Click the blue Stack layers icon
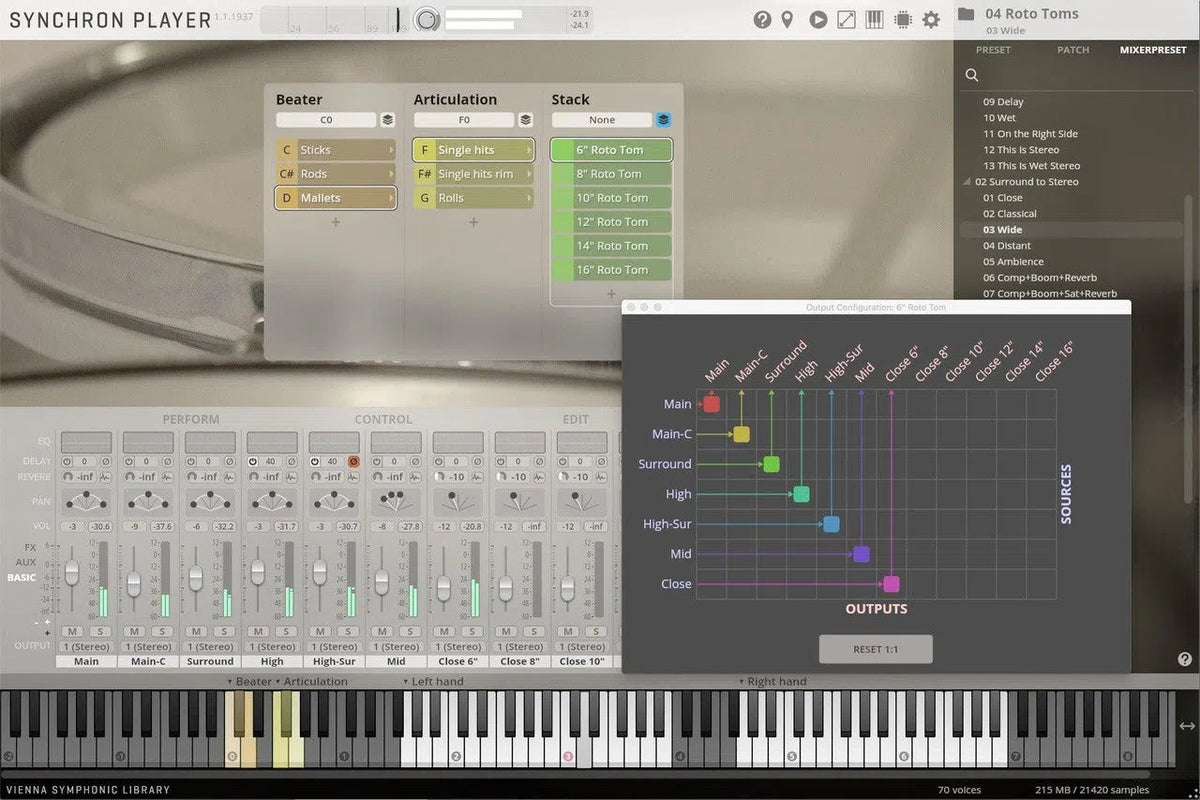 click(664, 120)
